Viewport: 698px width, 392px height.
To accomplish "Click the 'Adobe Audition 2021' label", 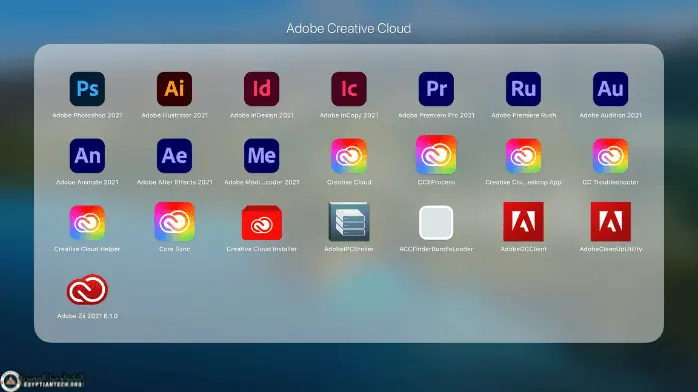I will click(611, 115).
